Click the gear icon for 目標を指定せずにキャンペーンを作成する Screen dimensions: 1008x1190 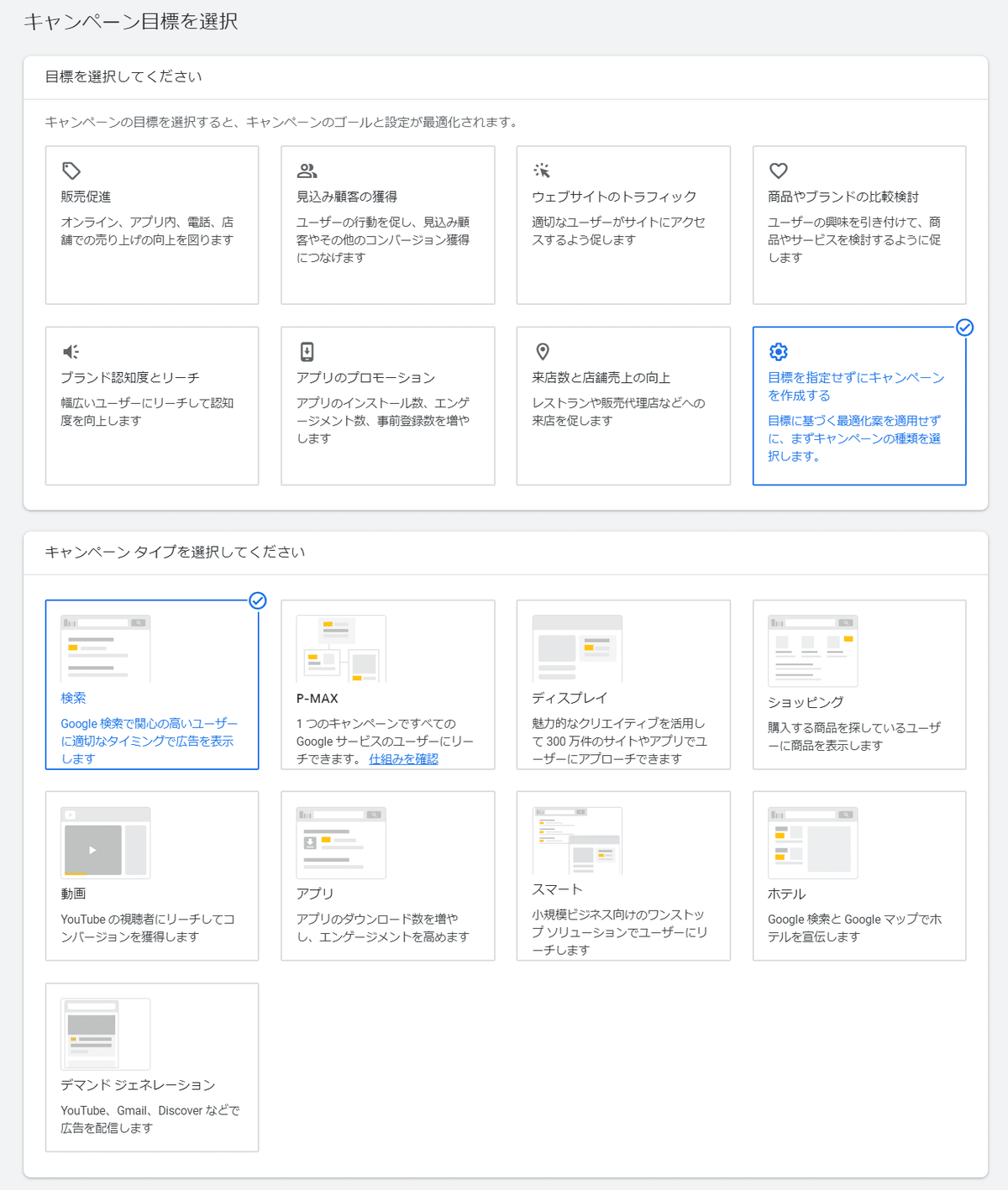pos(779,351)
